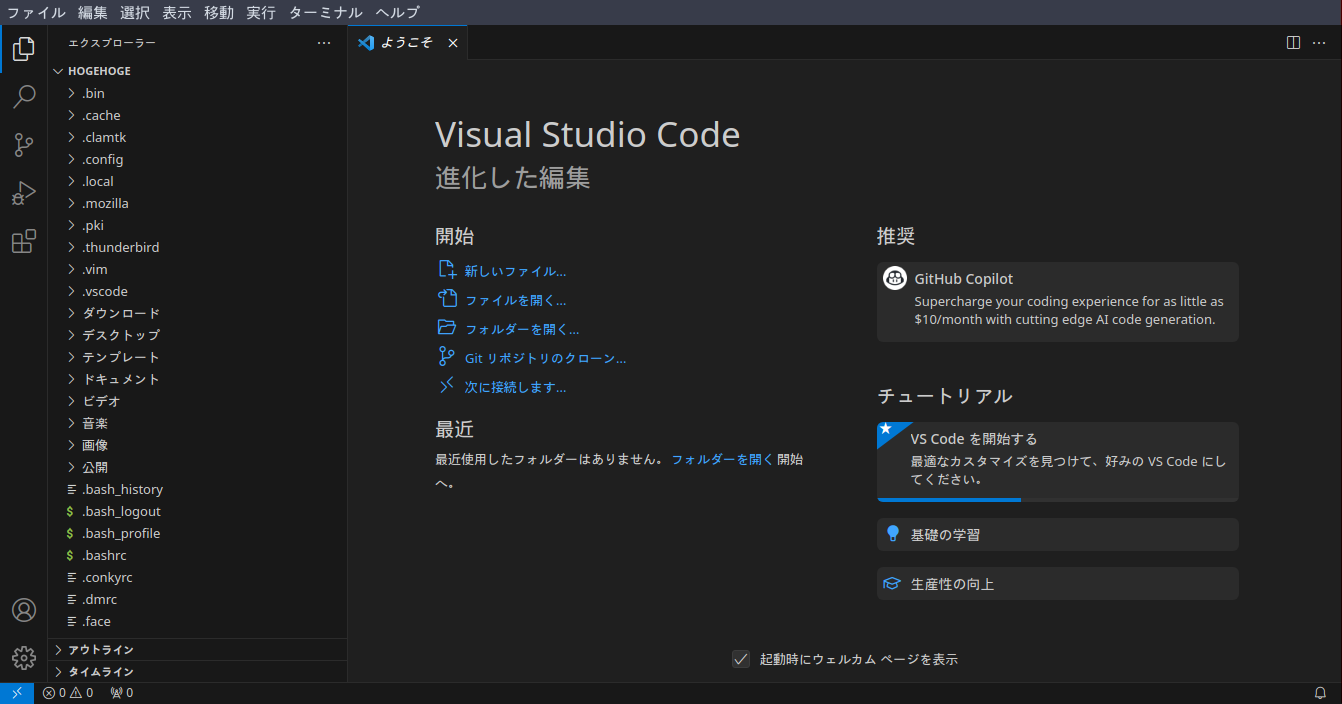Open the 移動 menu
1342x704 pixels.
click(219, 13)
